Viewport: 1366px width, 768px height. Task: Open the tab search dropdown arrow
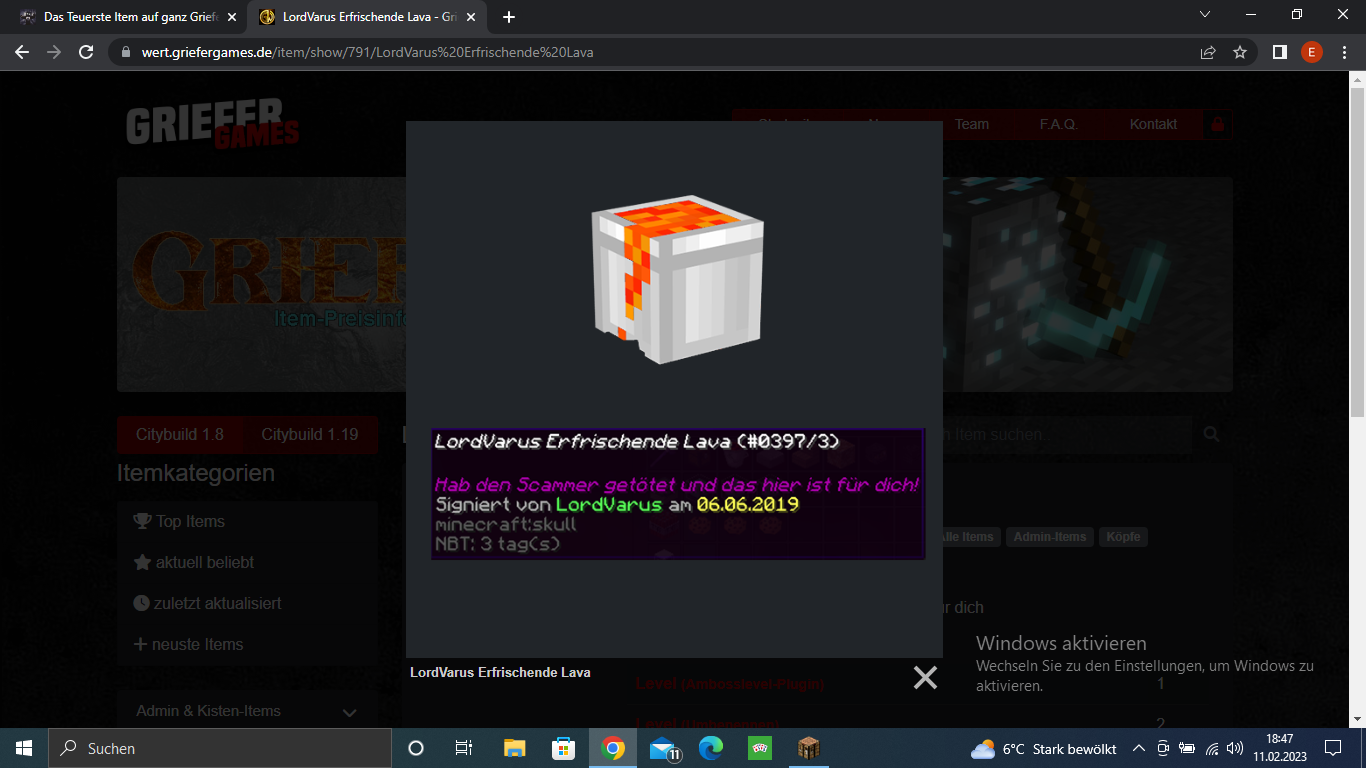coord(1204,15)
